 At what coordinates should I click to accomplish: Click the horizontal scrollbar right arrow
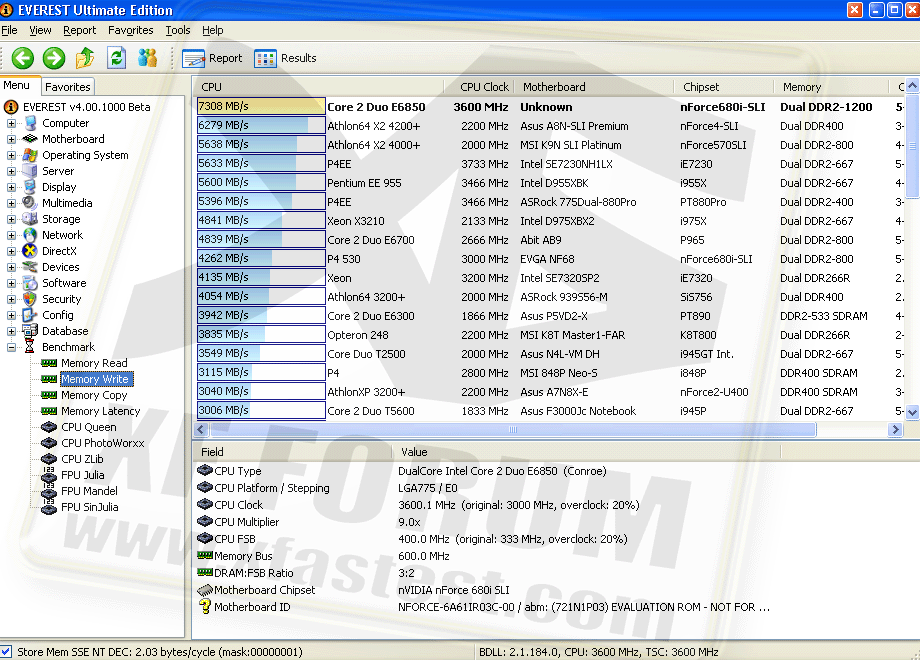point(895,429)
